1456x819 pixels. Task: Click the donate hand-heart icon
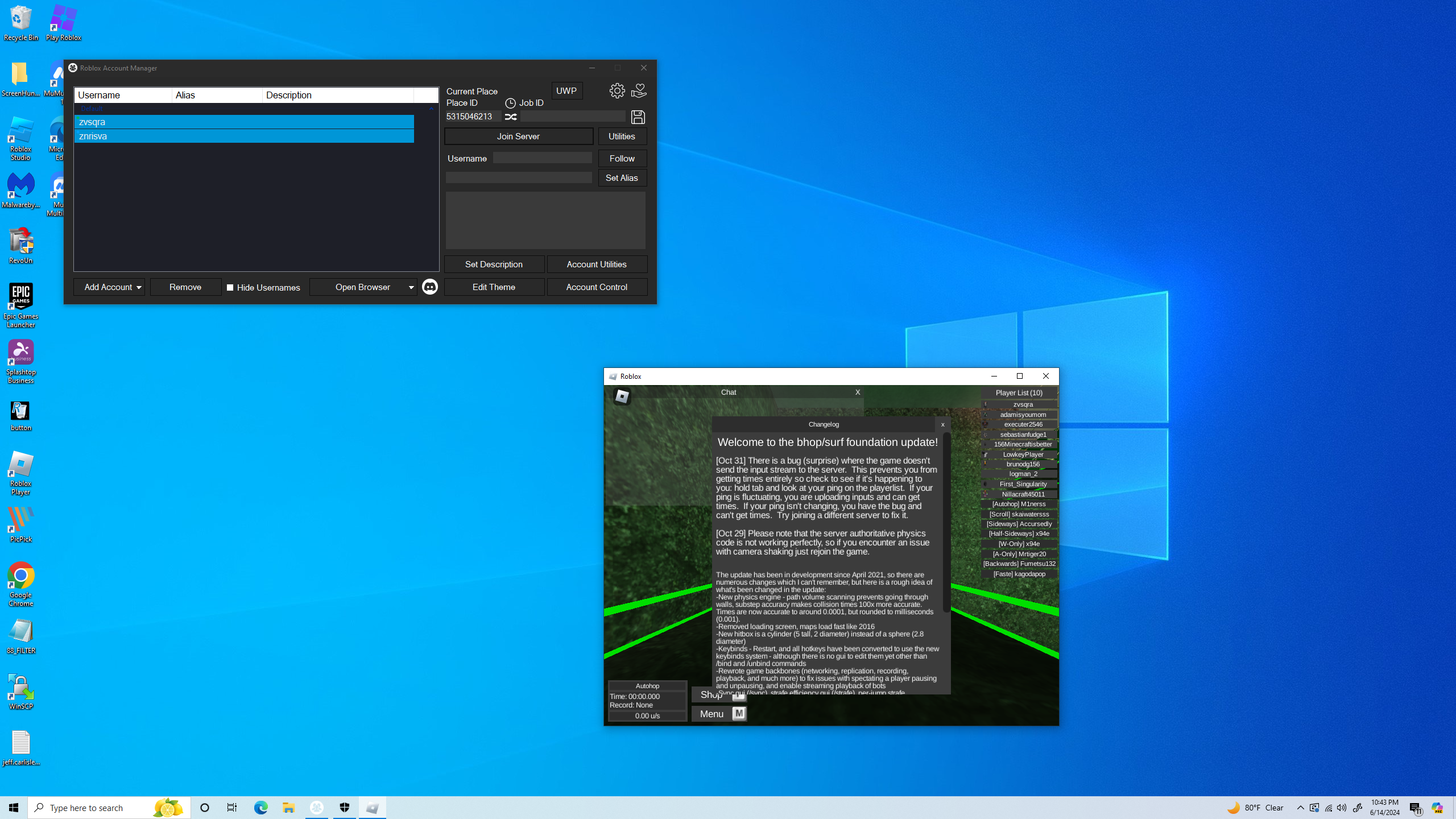coord(639,91)
